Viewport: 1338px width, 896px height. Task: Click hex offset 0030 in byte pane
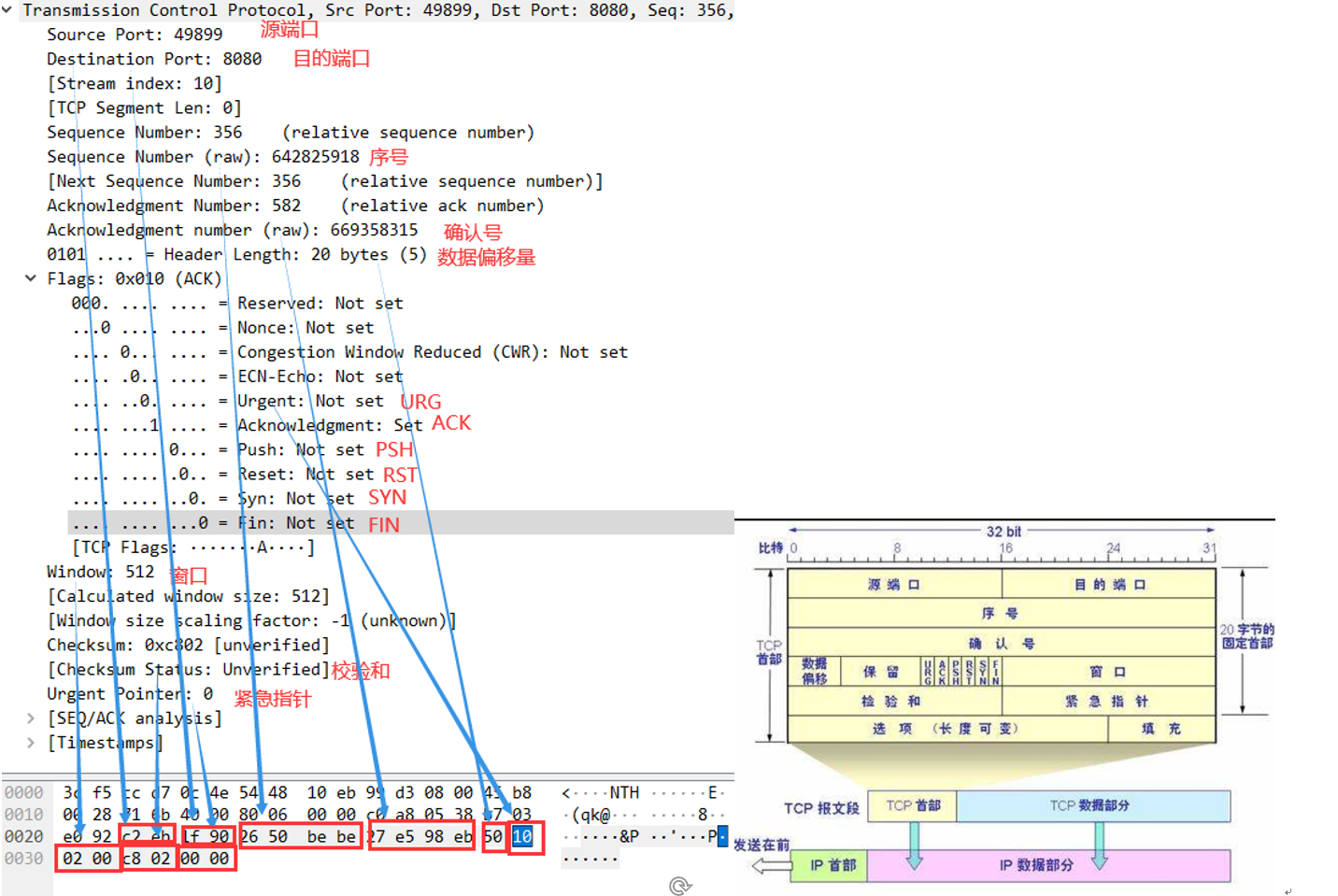[x=23, y=858]
